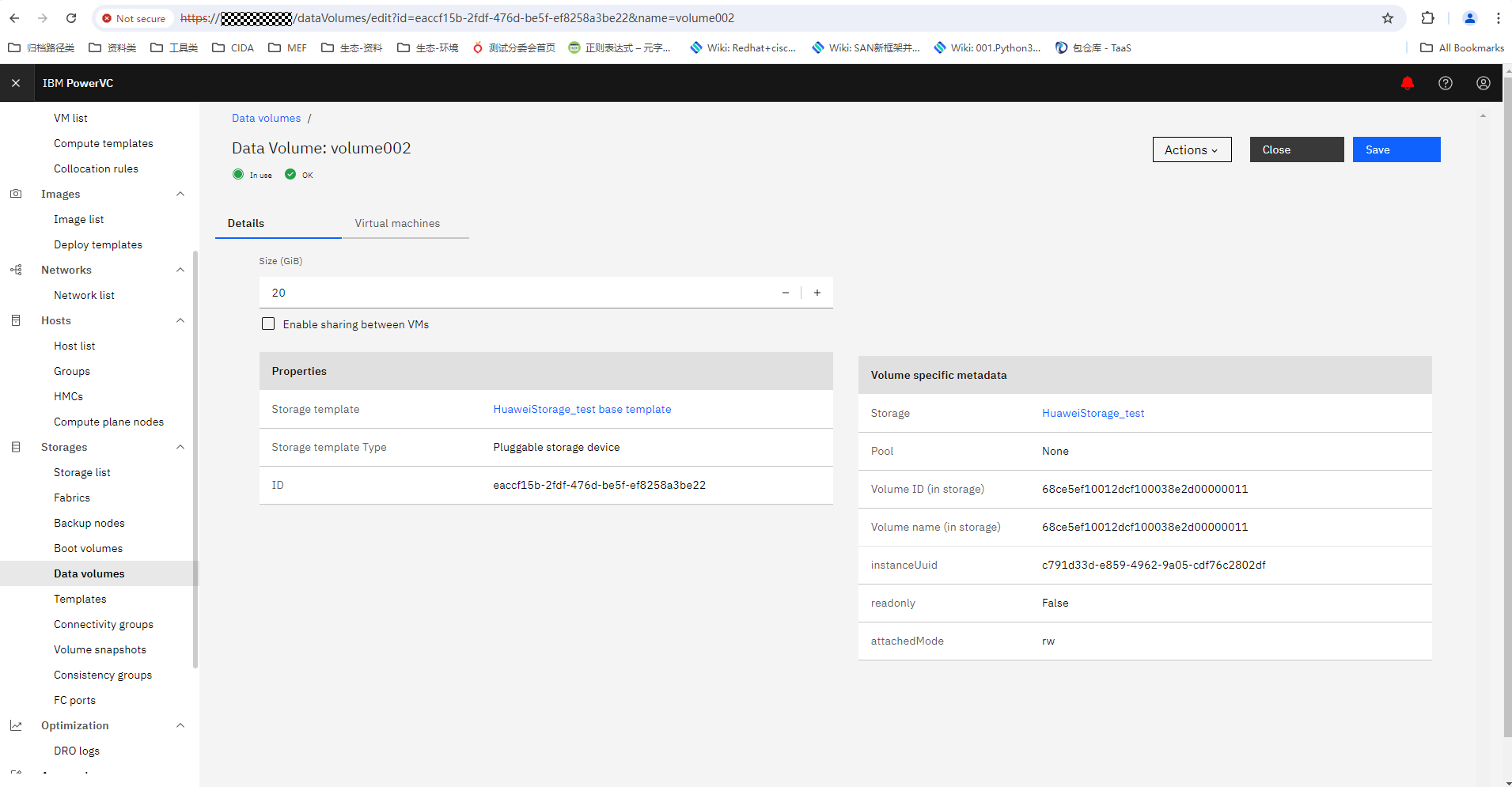This screenshot has height=787, width=1512.
Task: Open DRO logs in the sidebar
Action: [77, 751]
